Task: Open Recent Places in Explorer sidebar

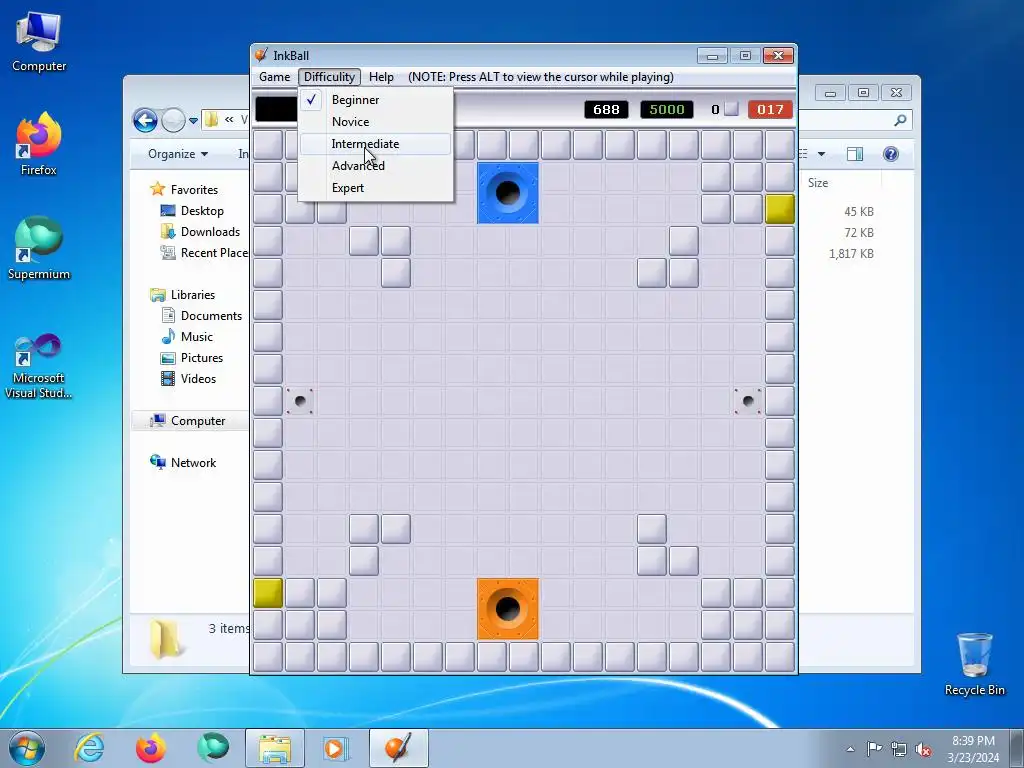Action: coord(214,253)
